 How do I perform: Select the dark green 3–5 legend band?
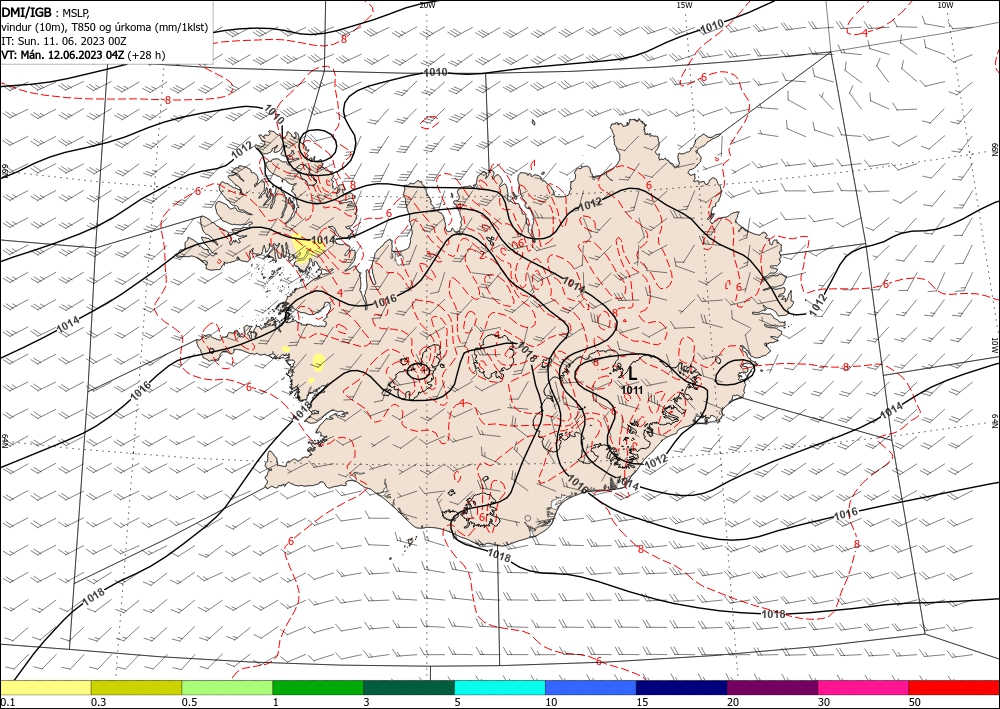click(409, 687)
